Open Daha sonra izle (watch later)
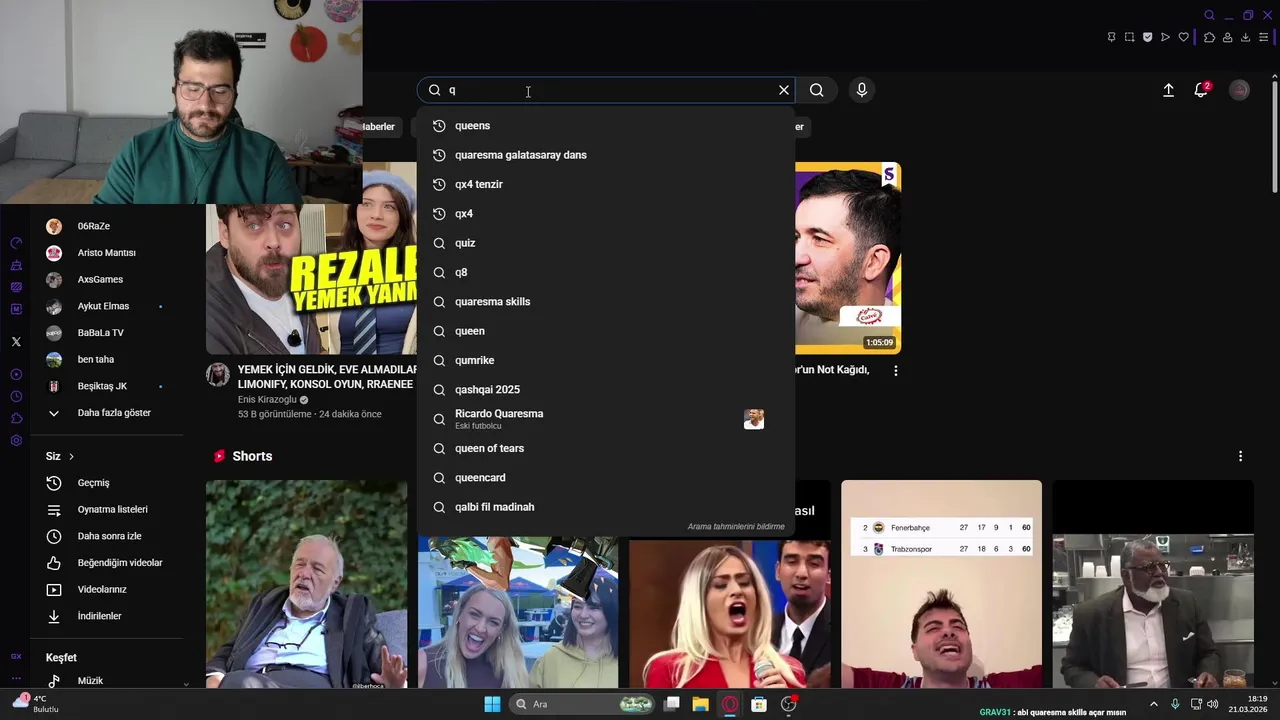This screenshot has width=1280, height=720. click(x=109, y=536)
